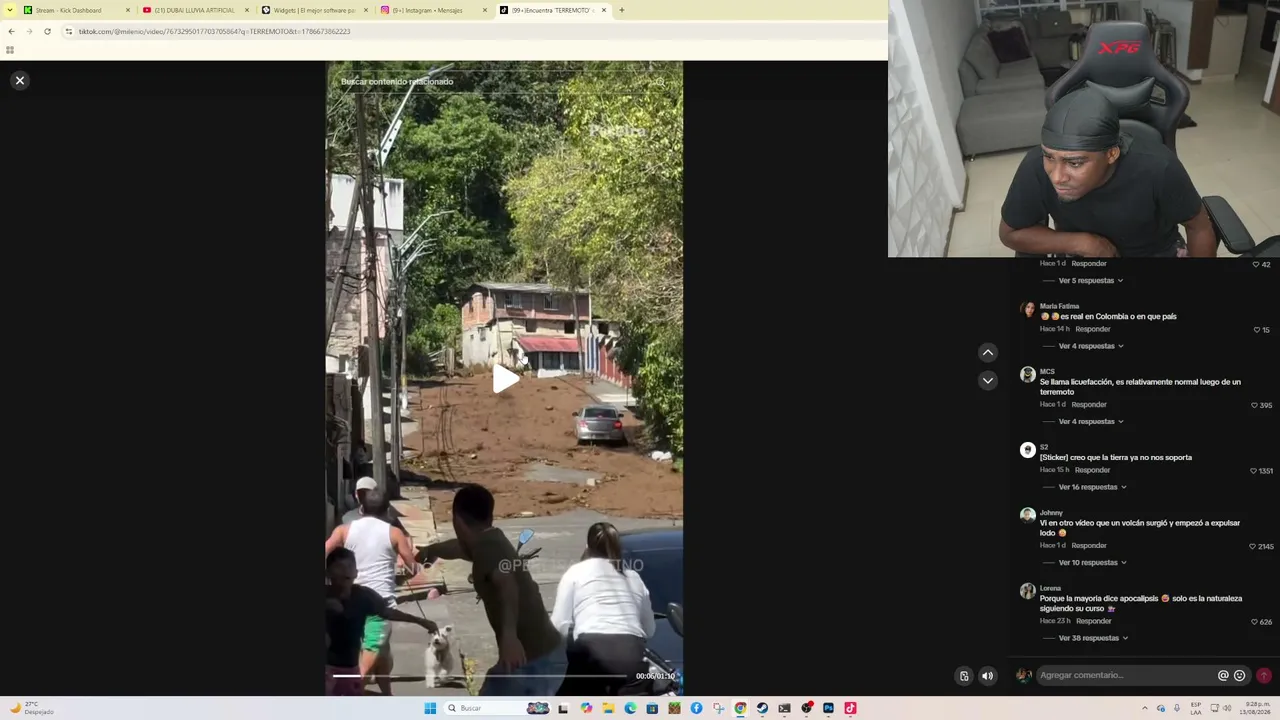1280x720 pixels.
Task: Click the taskbar 'Buscar' search box
Action: pyautogui.click(x=498, y=708)
